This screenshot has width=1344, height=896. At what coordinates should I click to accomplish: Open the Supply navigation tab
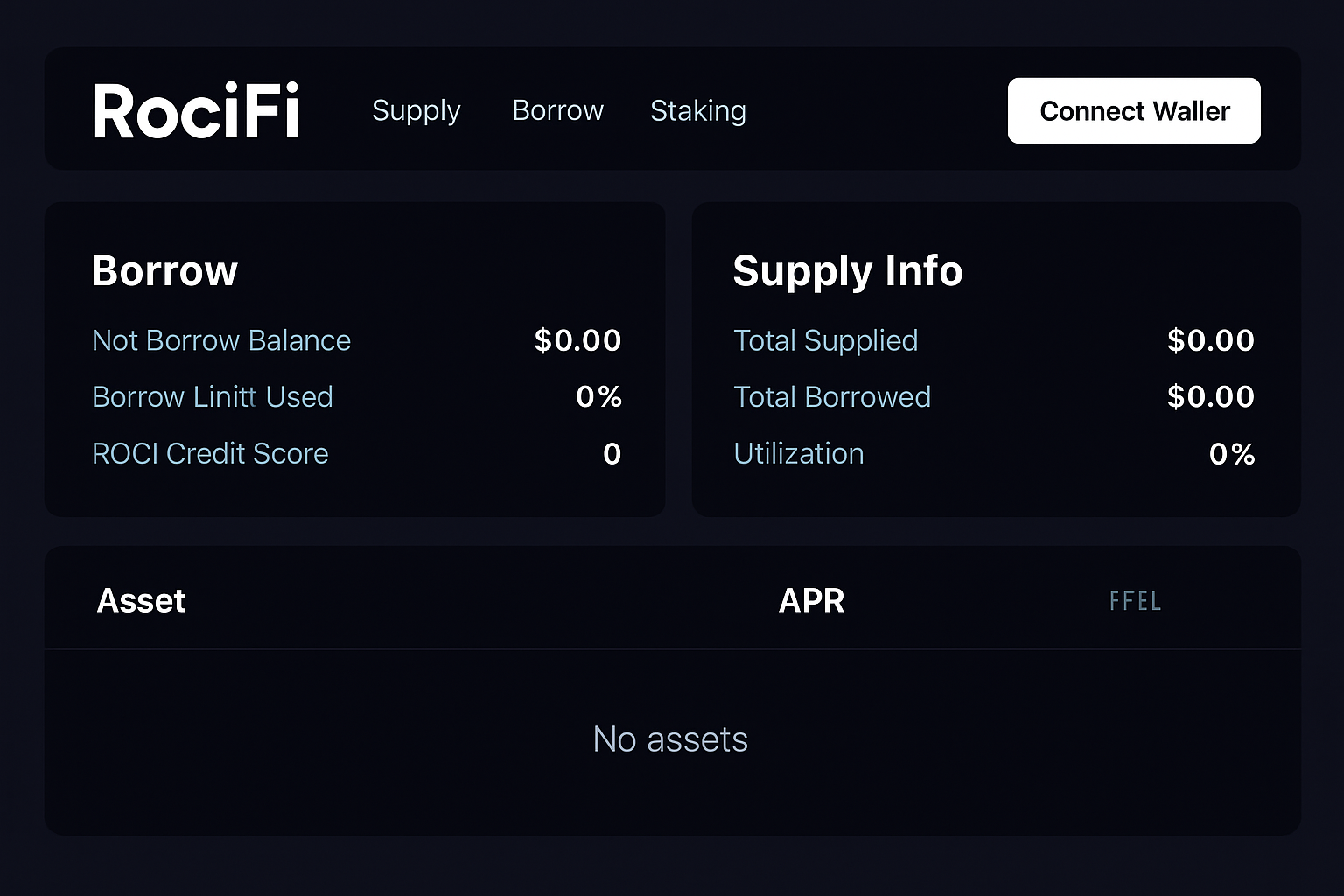[416, 111]
